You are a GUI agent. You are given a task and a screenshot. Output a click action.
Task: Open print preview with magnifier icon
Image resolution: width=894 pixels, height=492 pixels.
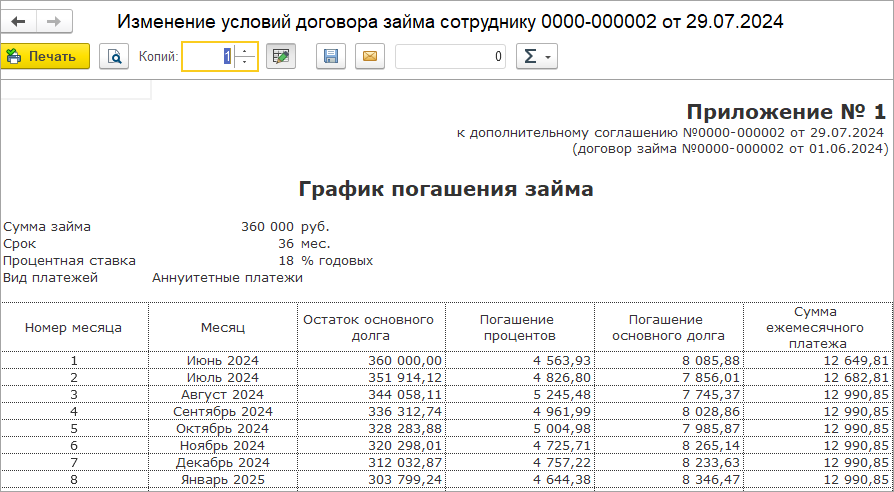click(x=114, y=56)
